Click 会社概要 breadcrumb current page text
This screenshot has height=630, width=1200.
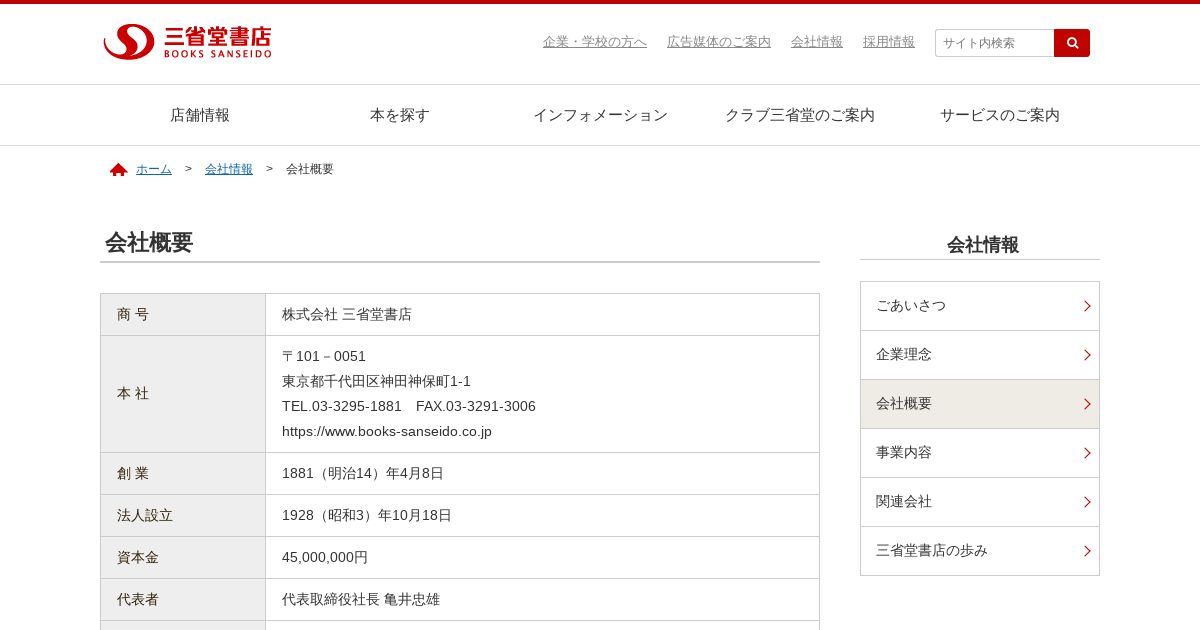[x=310, y=169]
